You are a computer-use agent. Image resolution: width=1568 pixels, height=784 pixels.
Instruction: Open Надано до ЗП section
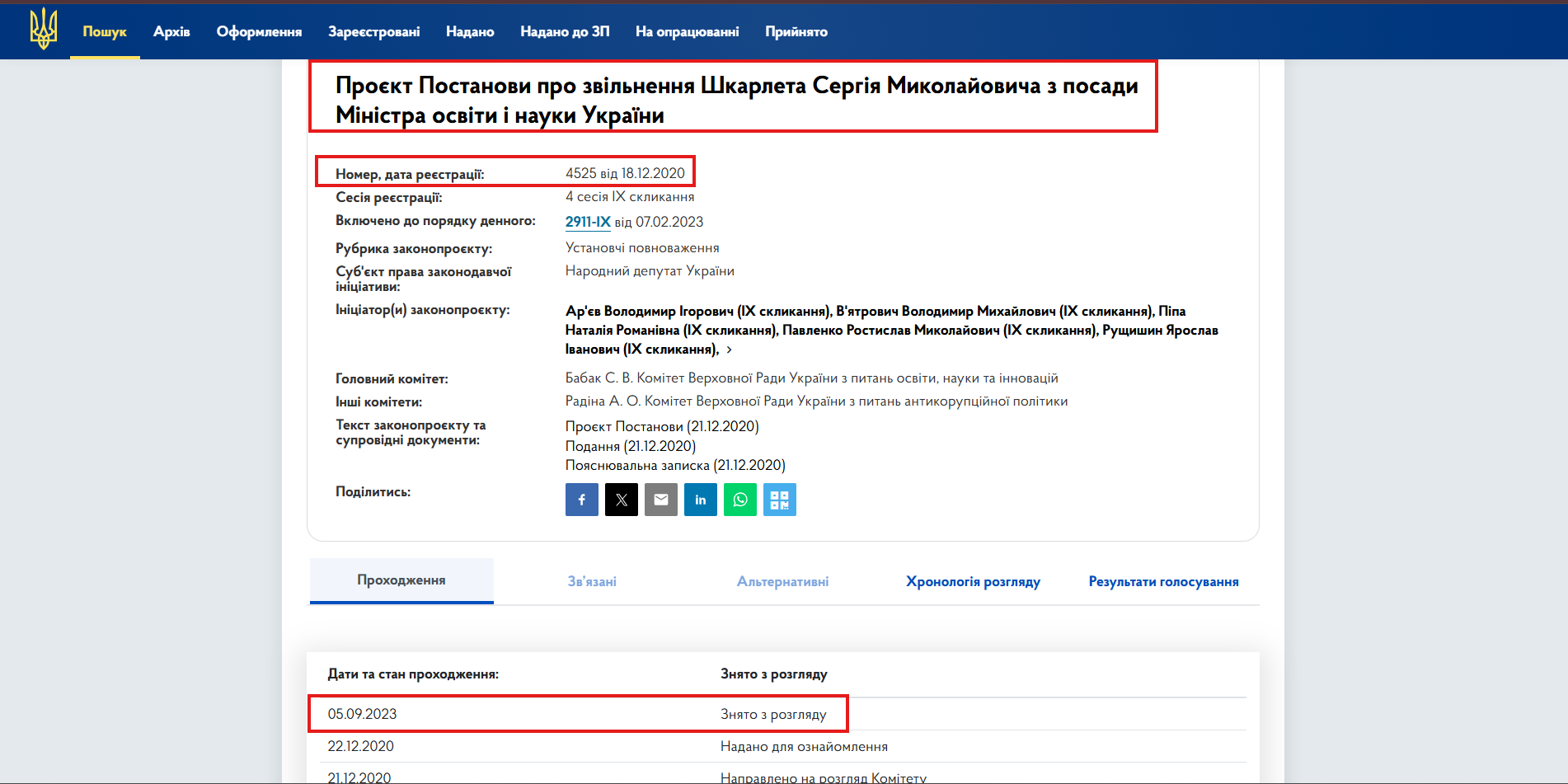(565, 31)
